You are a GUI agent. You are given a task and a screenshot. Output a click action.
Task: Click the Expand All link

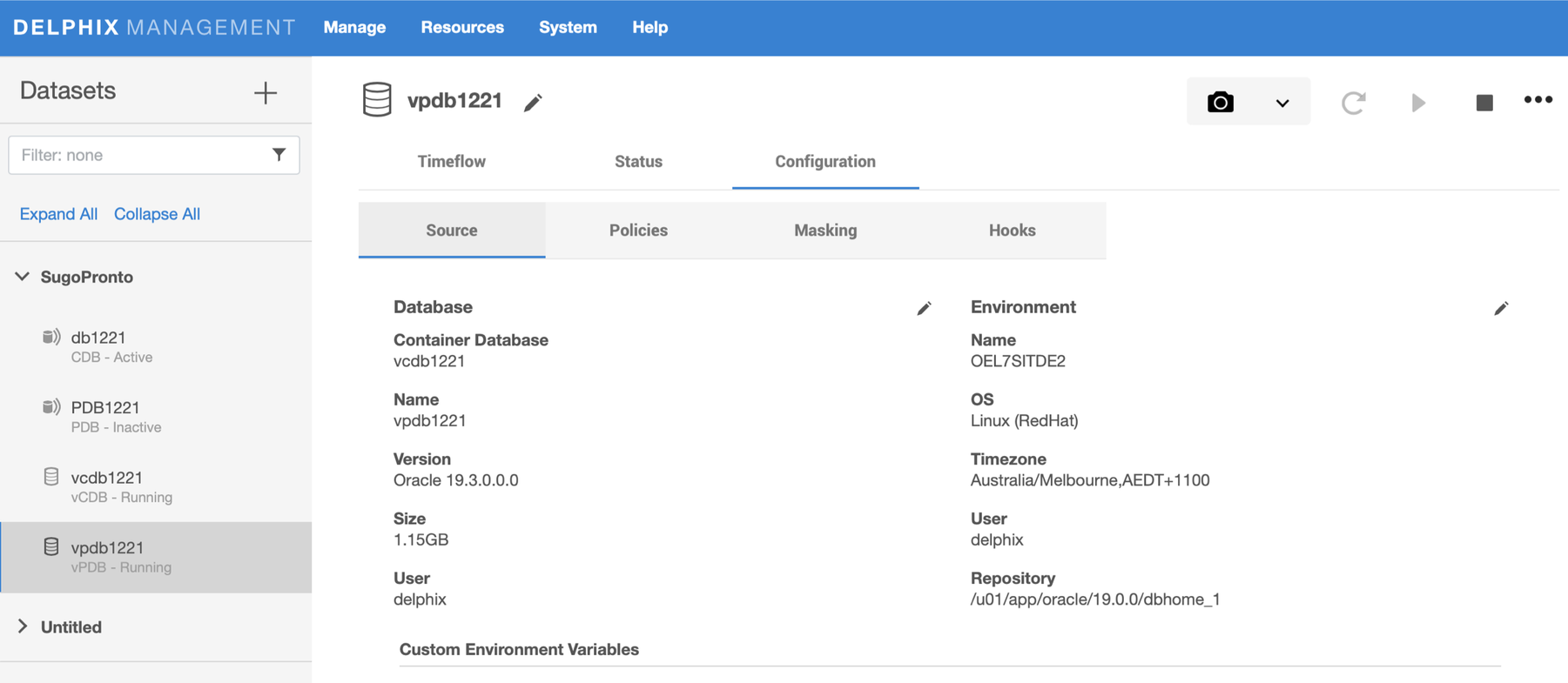pyautogui.click(x=58, y=214)
